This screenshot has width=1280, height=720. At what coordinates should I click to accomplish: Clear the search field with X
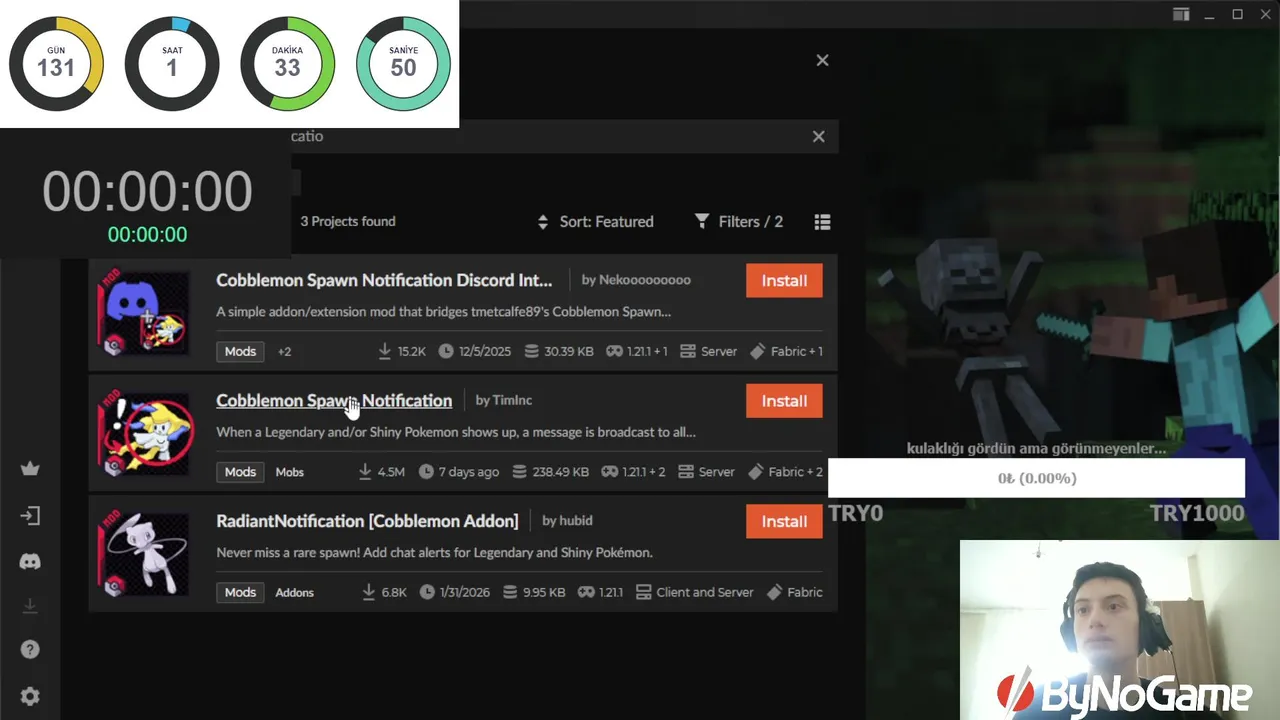pyautogui.click(x=818, y=136)
